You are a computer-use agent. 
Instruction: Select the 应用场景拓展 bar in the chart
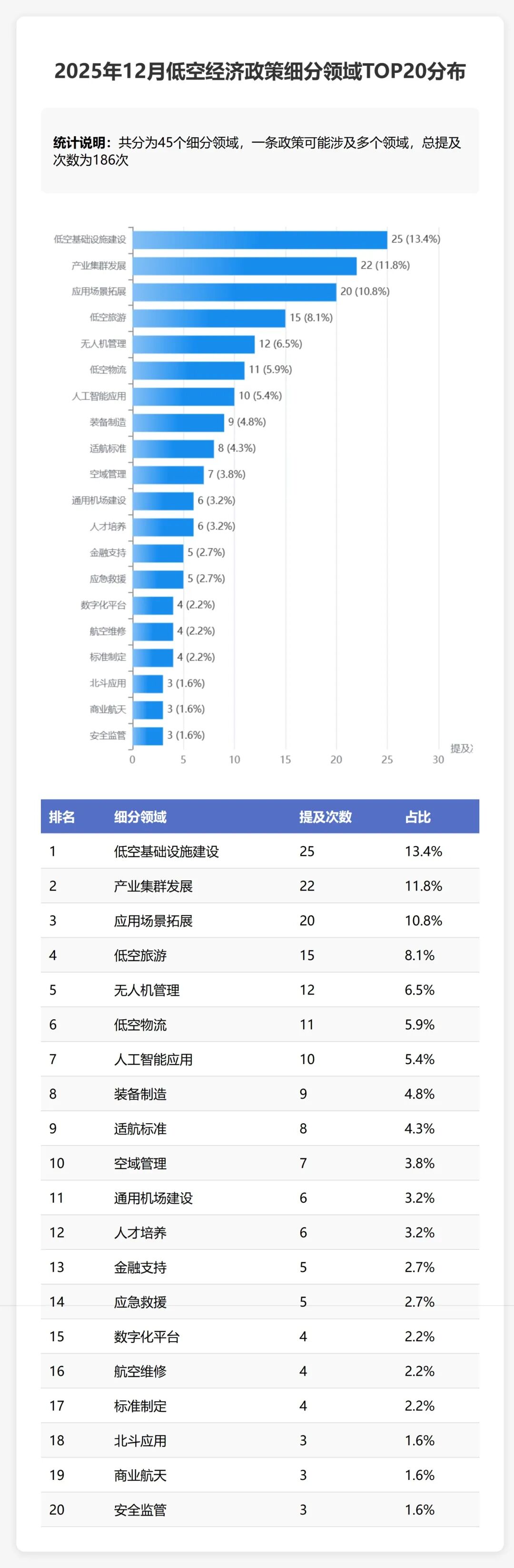[234, 292]
